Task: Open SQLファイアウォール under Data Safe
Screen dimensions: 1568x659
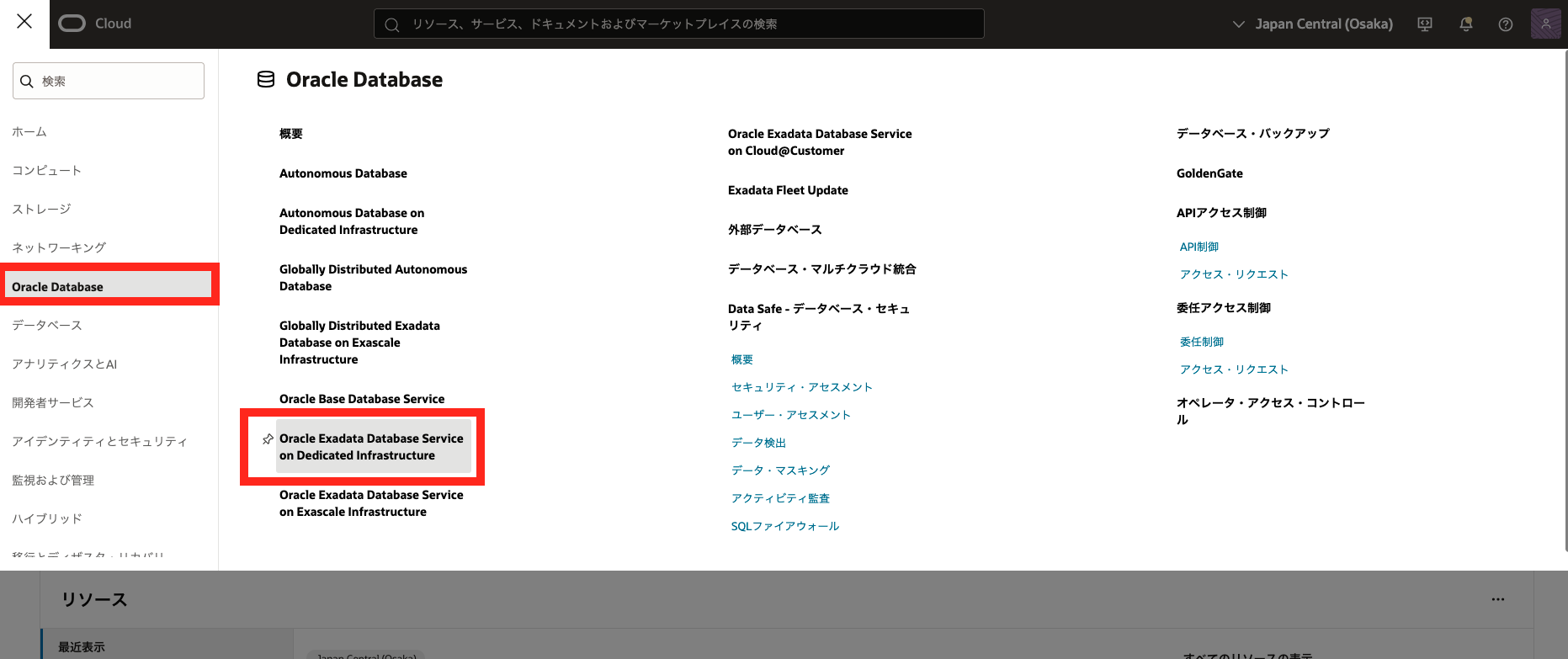Action: (x=784, y=526)
